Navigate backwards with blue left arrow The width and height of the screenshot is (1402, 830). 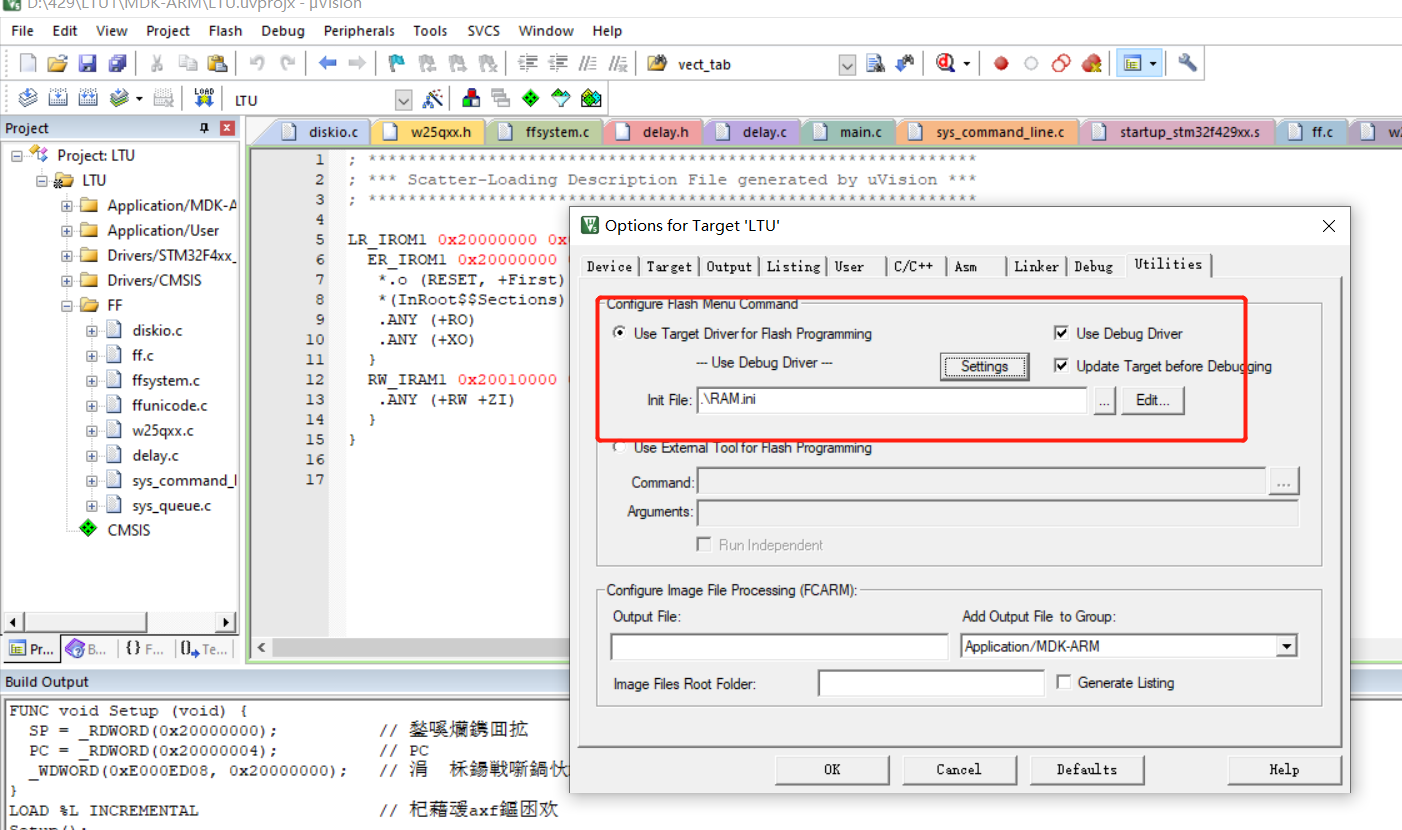pyautogui.click(x=327, y=64)
